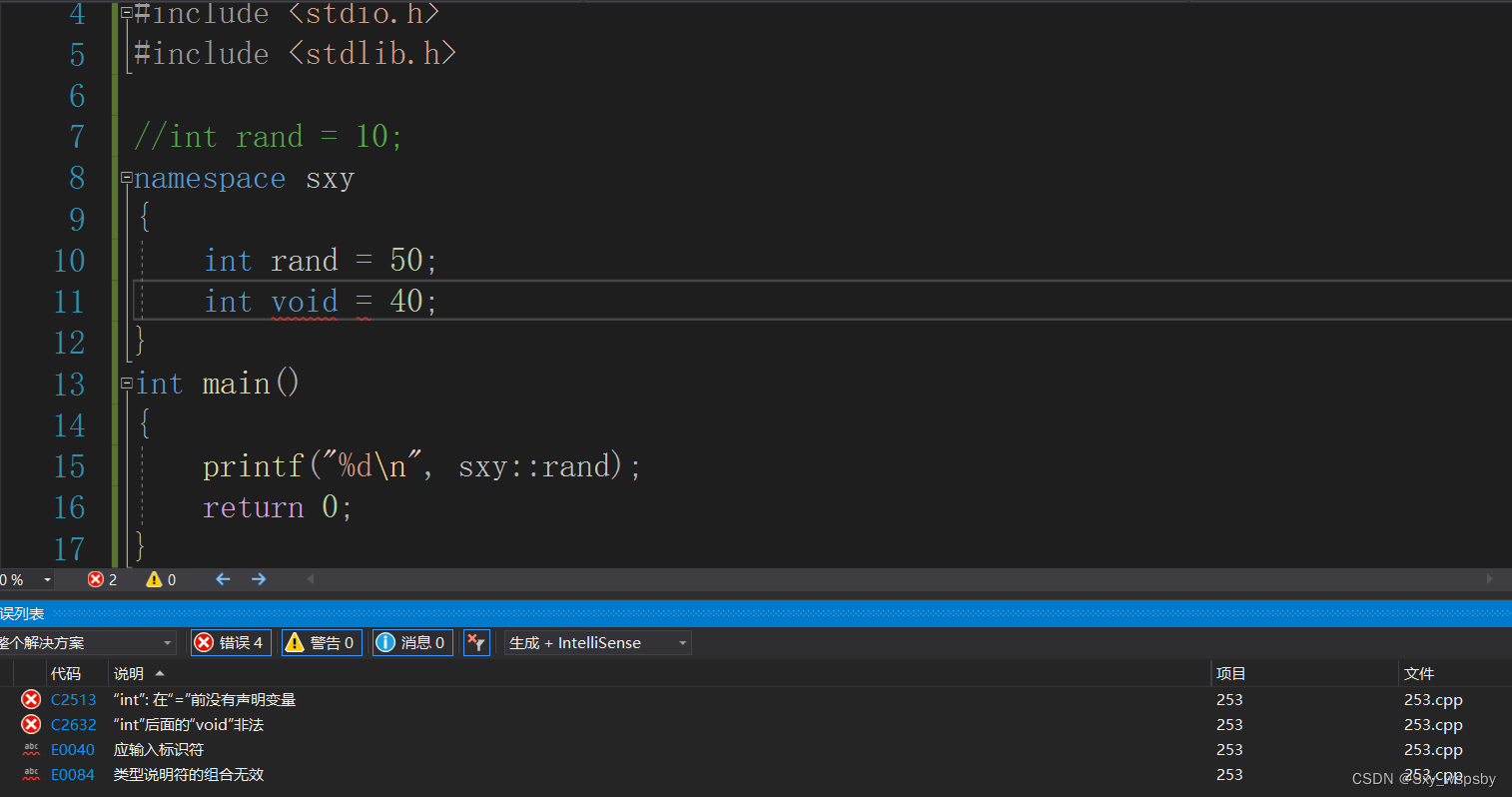Collapse the #include directives block
The width and height of the screenshot is (1512, 797).
(127, 13)
